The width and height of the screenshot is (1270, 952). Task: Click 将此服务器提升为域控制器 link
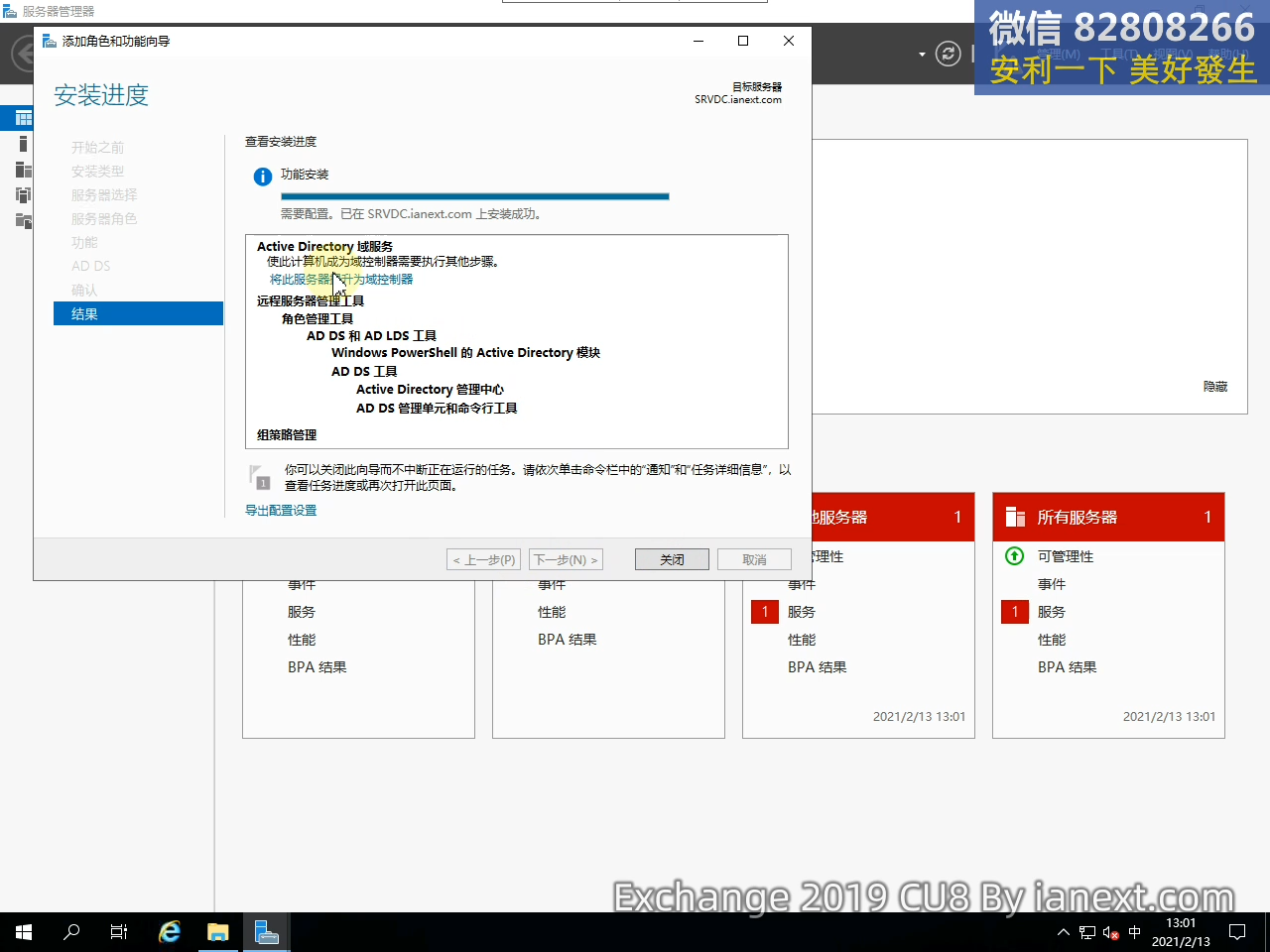pos(341,280)
